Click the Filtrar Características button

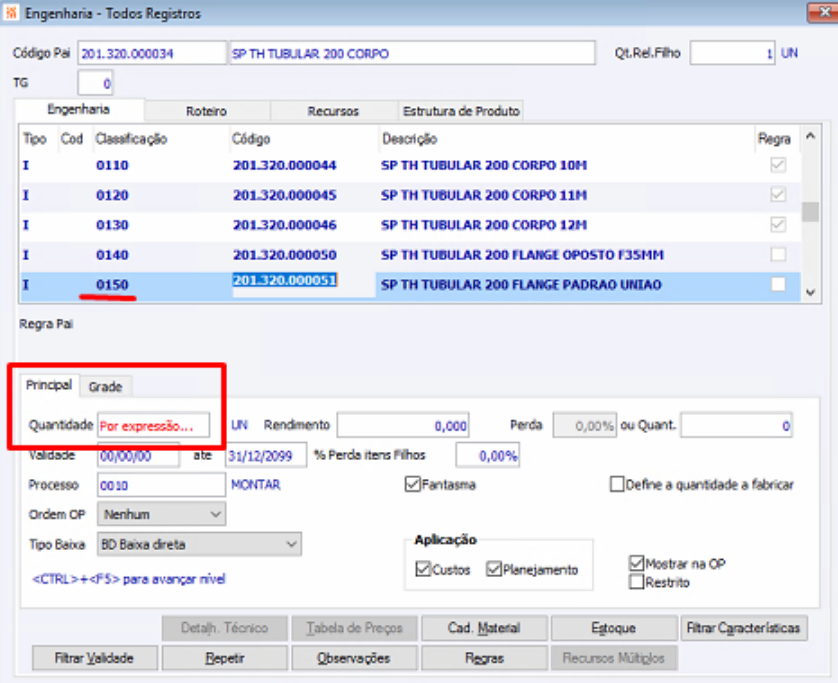743,628
